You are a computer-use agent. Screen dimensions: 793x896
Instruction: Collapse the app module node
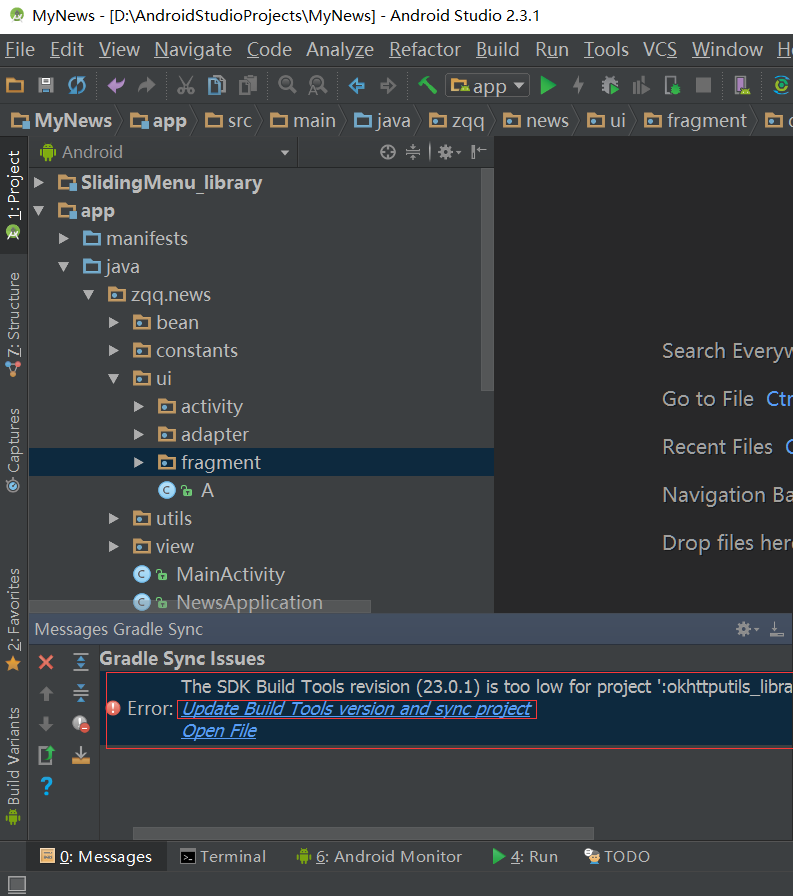click(39, 210)
